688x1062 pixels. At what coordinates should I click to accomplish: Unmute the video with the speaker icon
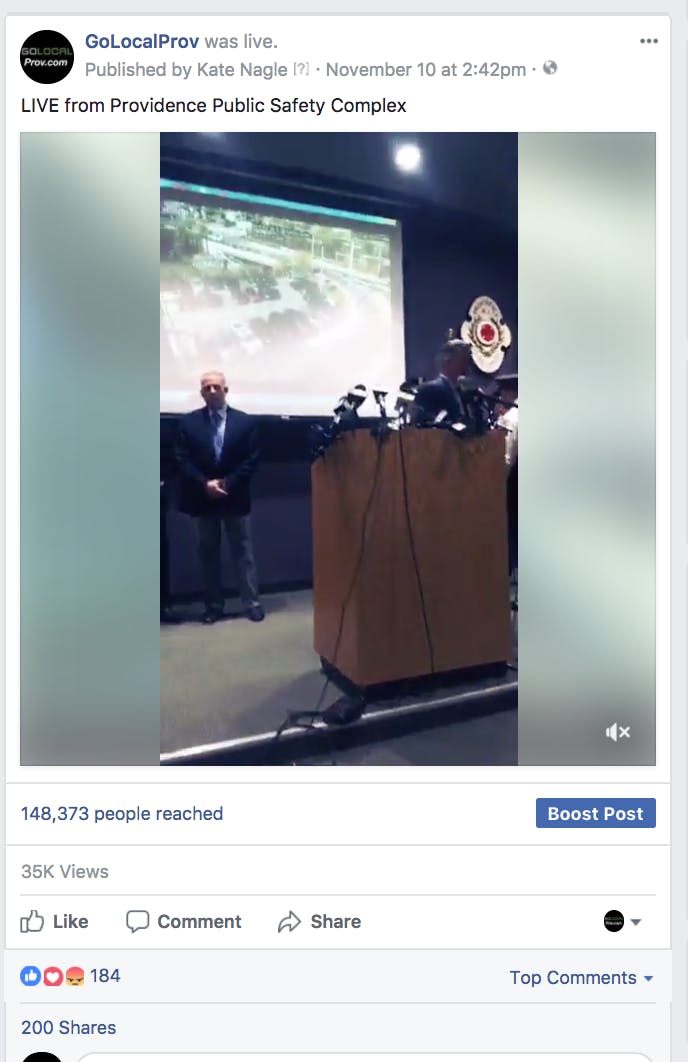pyautogui.click(x=618, y=732)
